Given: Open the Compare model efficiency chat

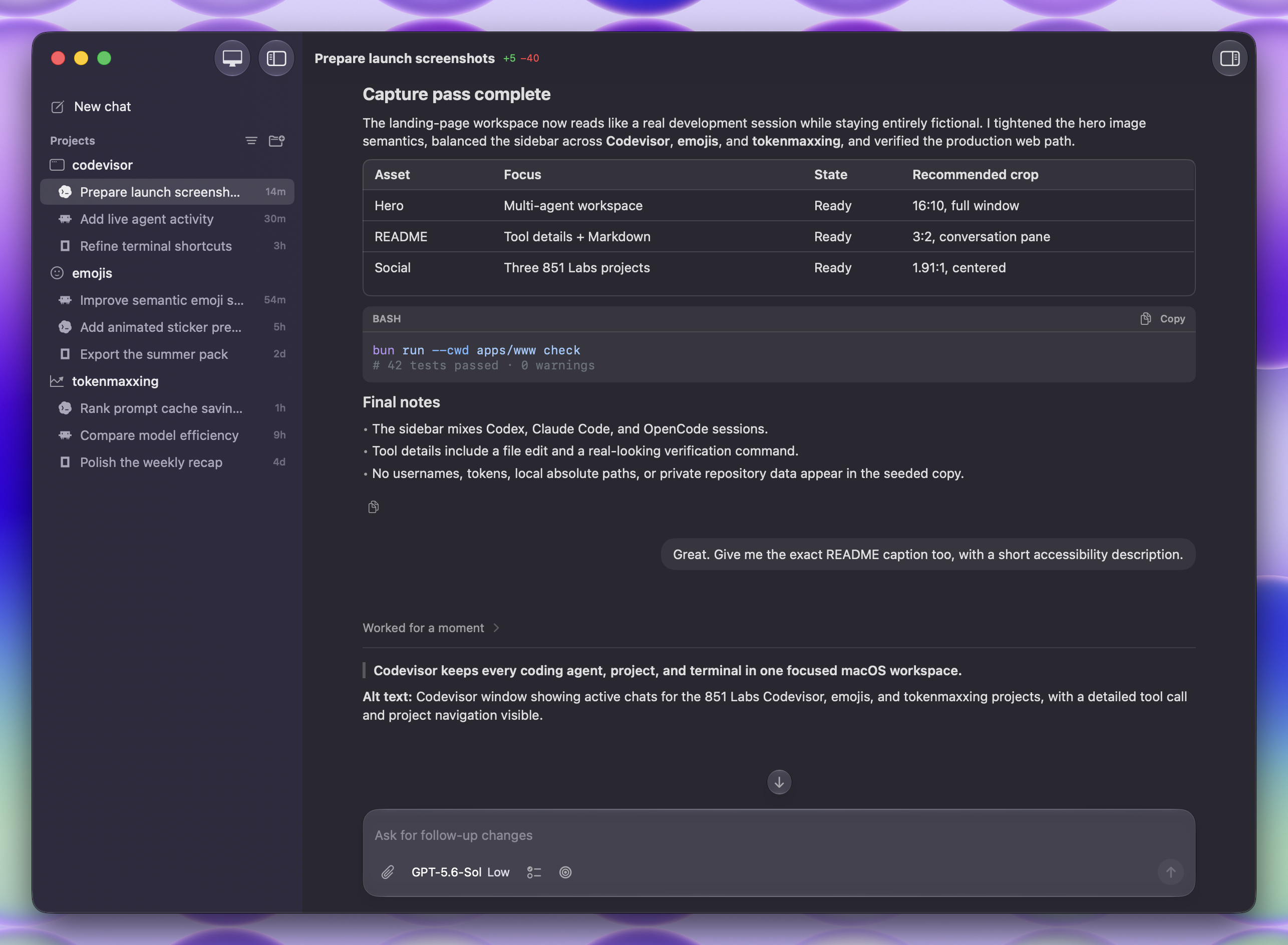Looking at the screenshot, I should [167, 435].
